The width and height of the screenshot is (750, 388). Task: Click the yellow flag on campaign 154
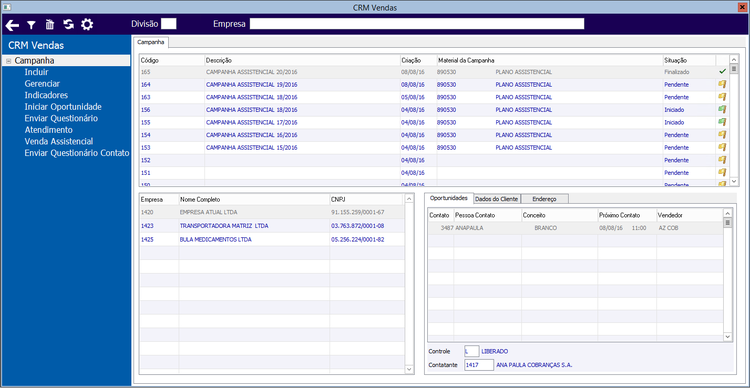pos(722,134)
